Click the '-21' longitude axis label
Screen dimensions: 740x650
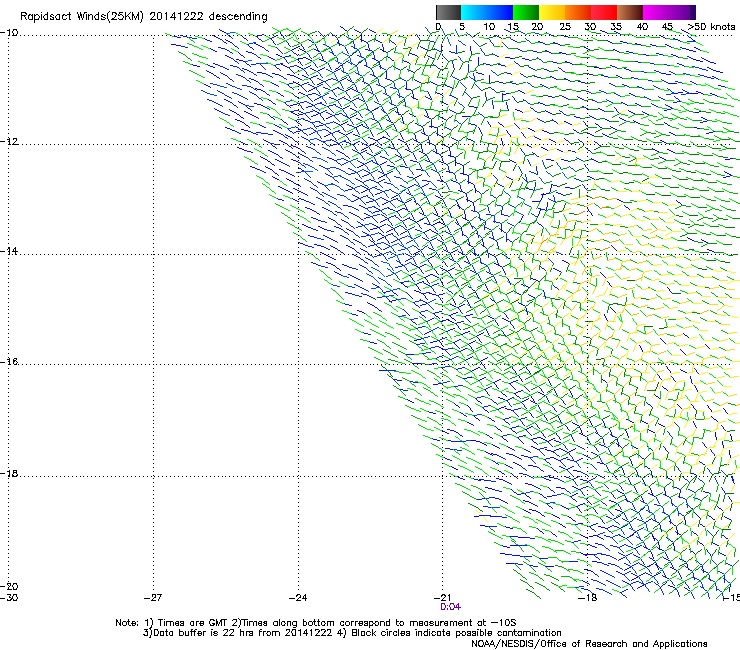pyautogui.click(x=442, y=598)
